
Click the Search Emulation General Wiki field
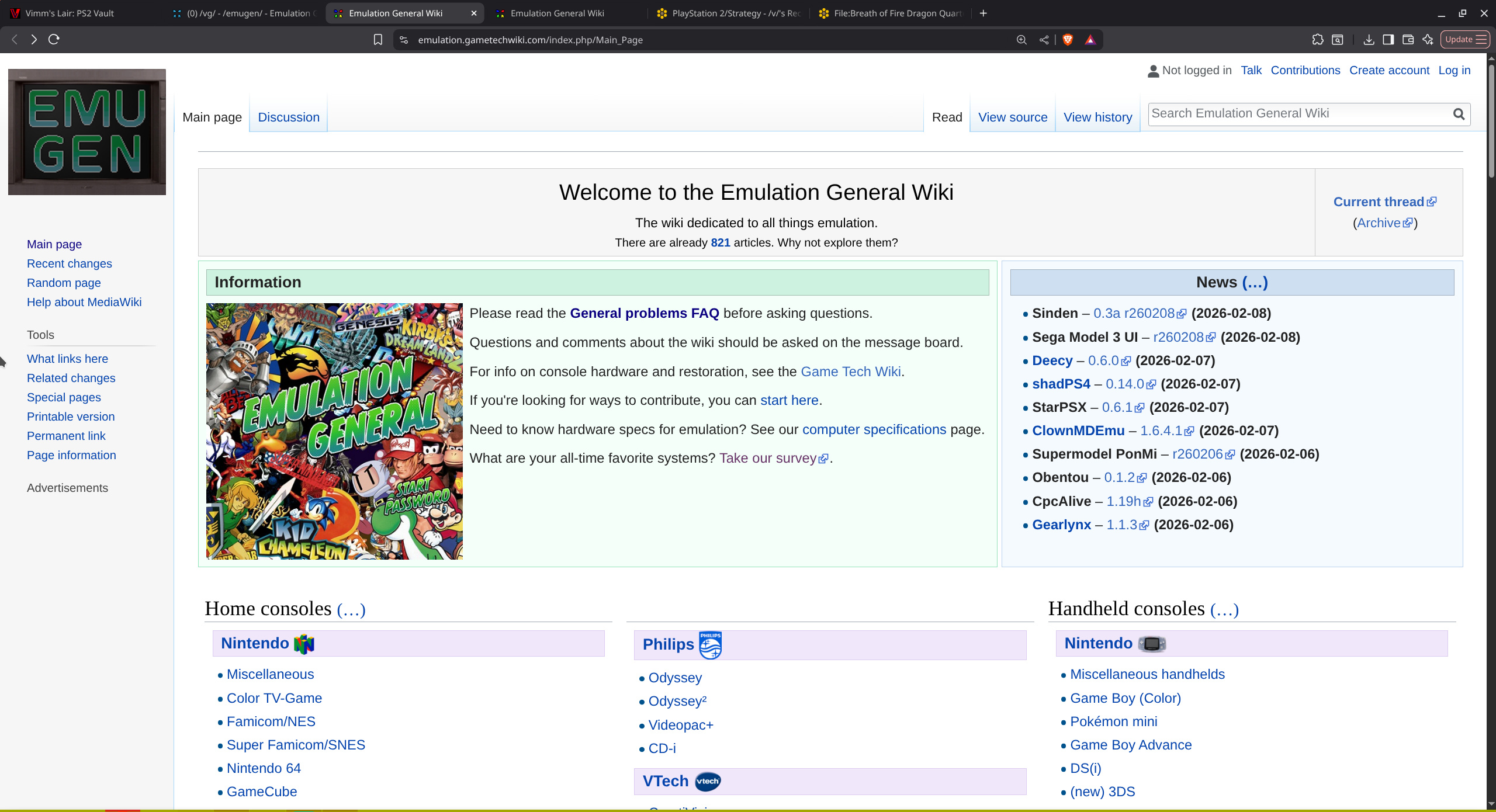coord(1297,114)
